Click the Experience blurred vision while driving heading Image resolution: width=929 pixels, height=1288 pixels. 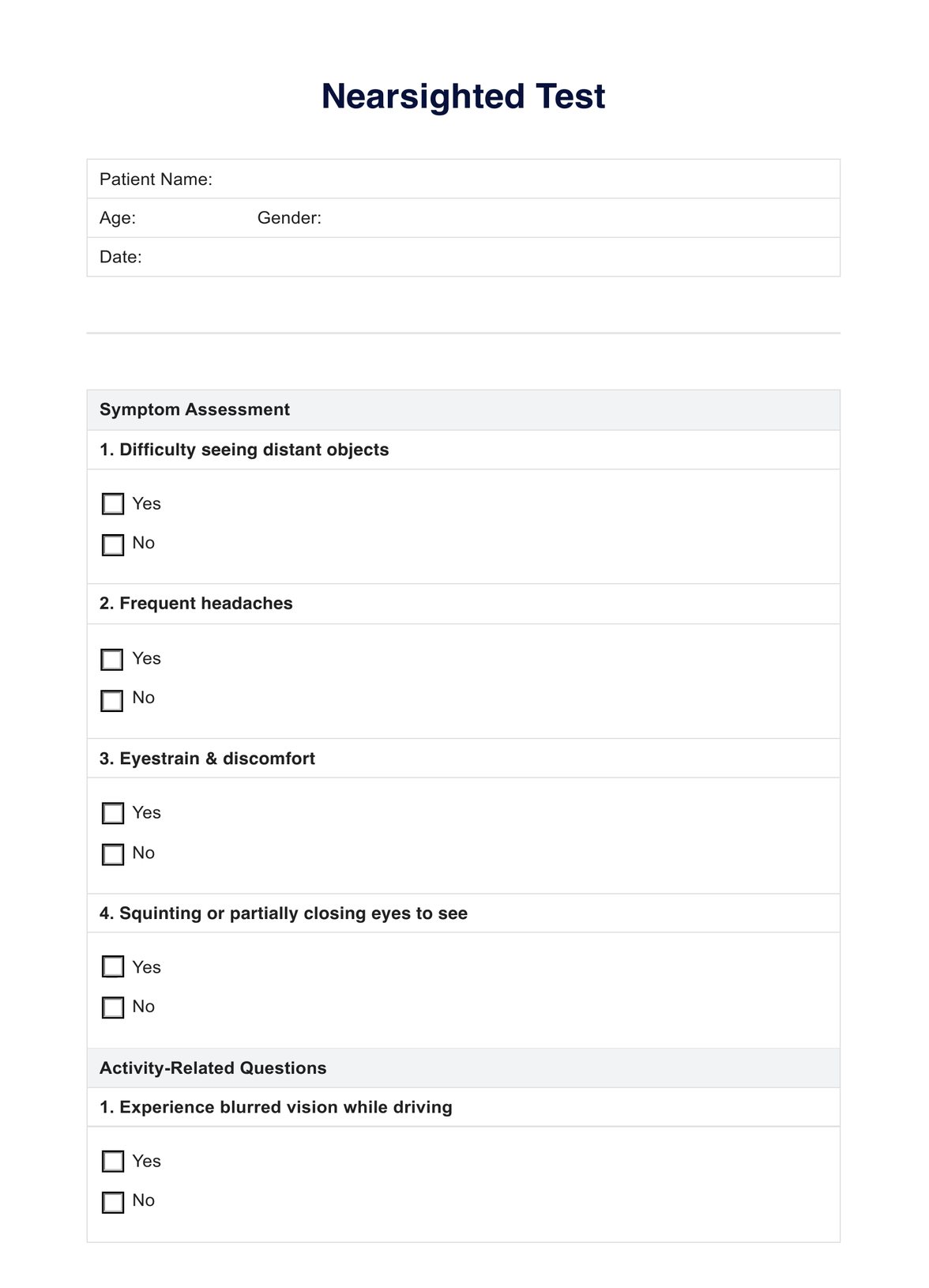[276, 1107]
